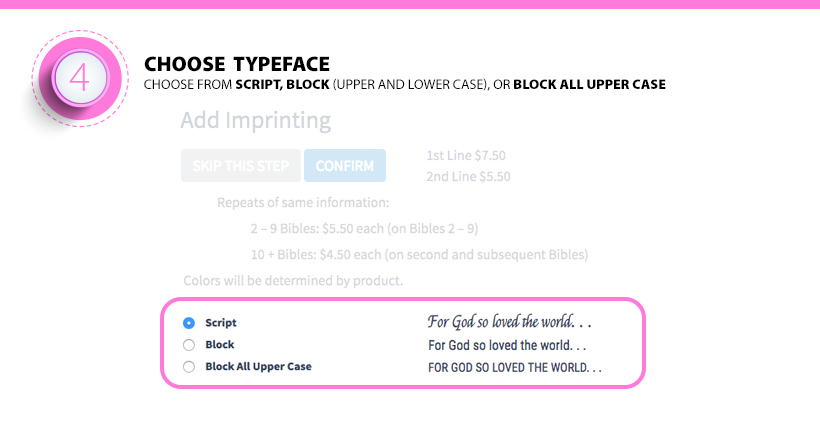This screenshot has height=440, width=820.
Task: Click the 2nd Line $5.50 price text
Action: pos(468,176)
